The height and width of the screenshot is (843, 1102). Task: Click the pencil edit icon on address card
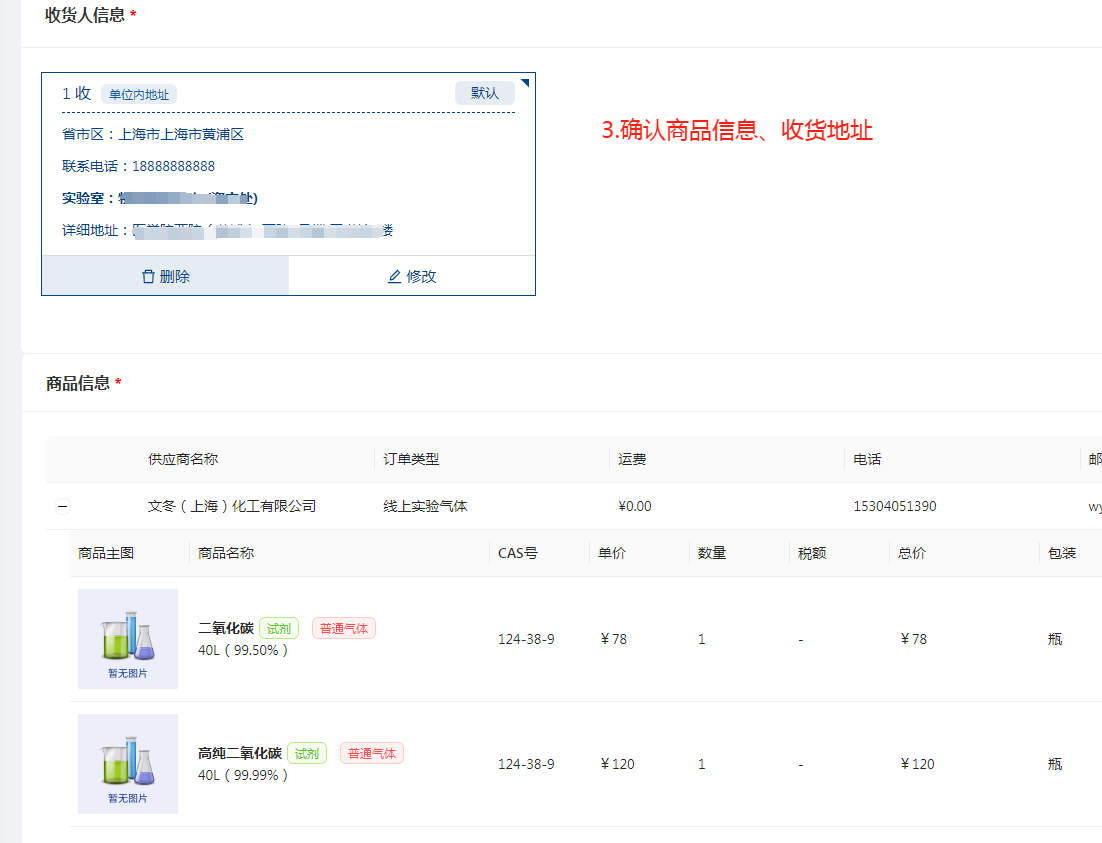394,277
